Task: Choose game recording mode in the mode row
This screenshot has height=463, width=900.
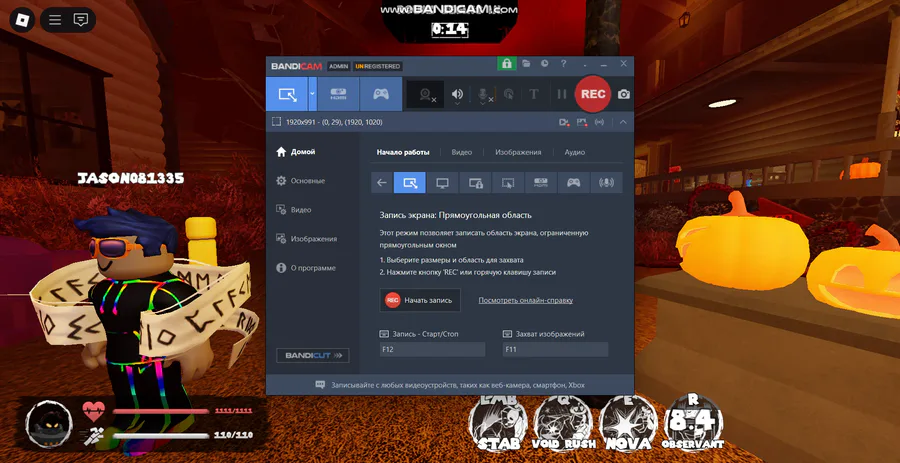Action: pyautogui.click(x=573, y=182)
